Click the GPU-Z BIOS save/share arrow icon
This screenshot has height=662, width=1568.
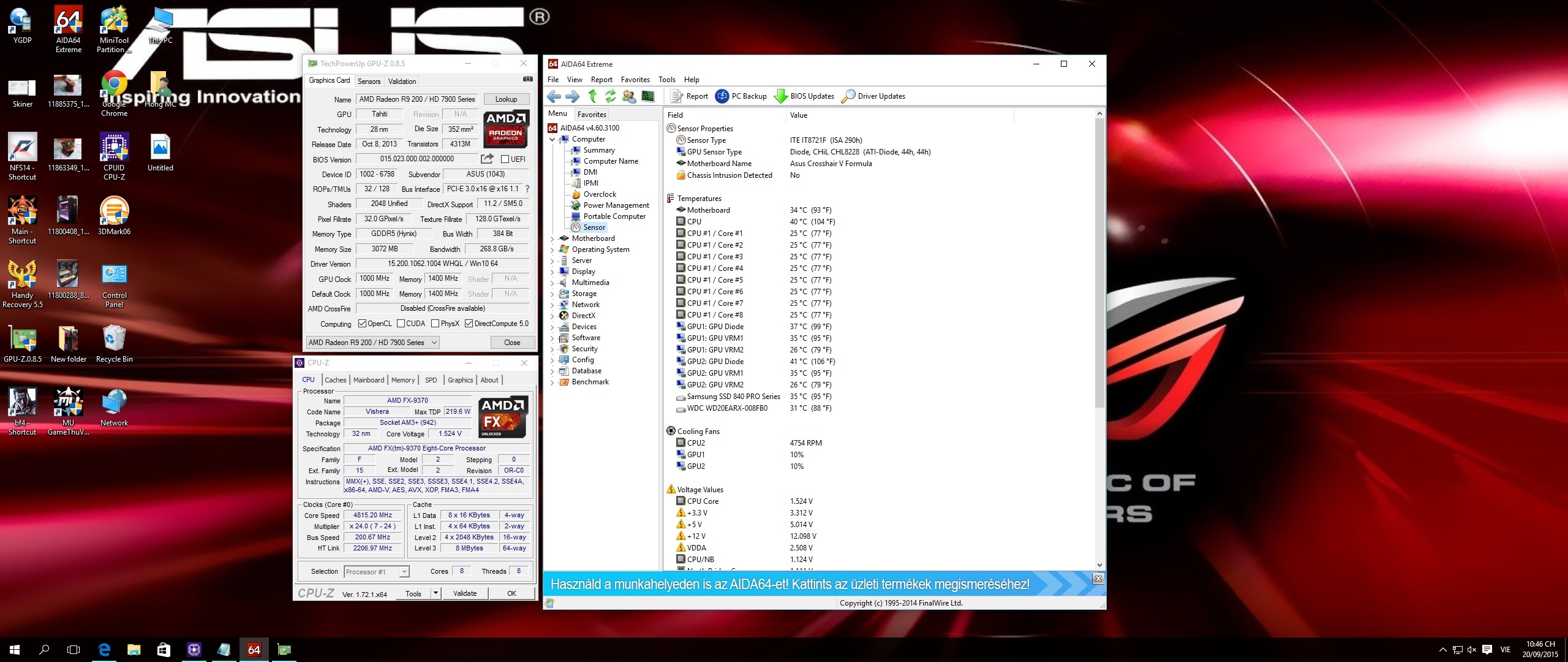487,159
